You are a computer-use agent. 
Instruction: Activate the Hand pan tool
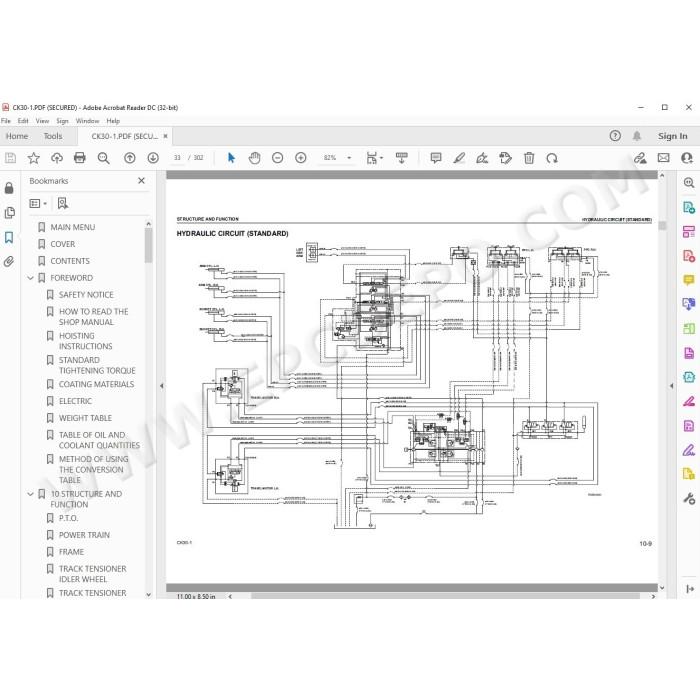[x=254, y=158]
